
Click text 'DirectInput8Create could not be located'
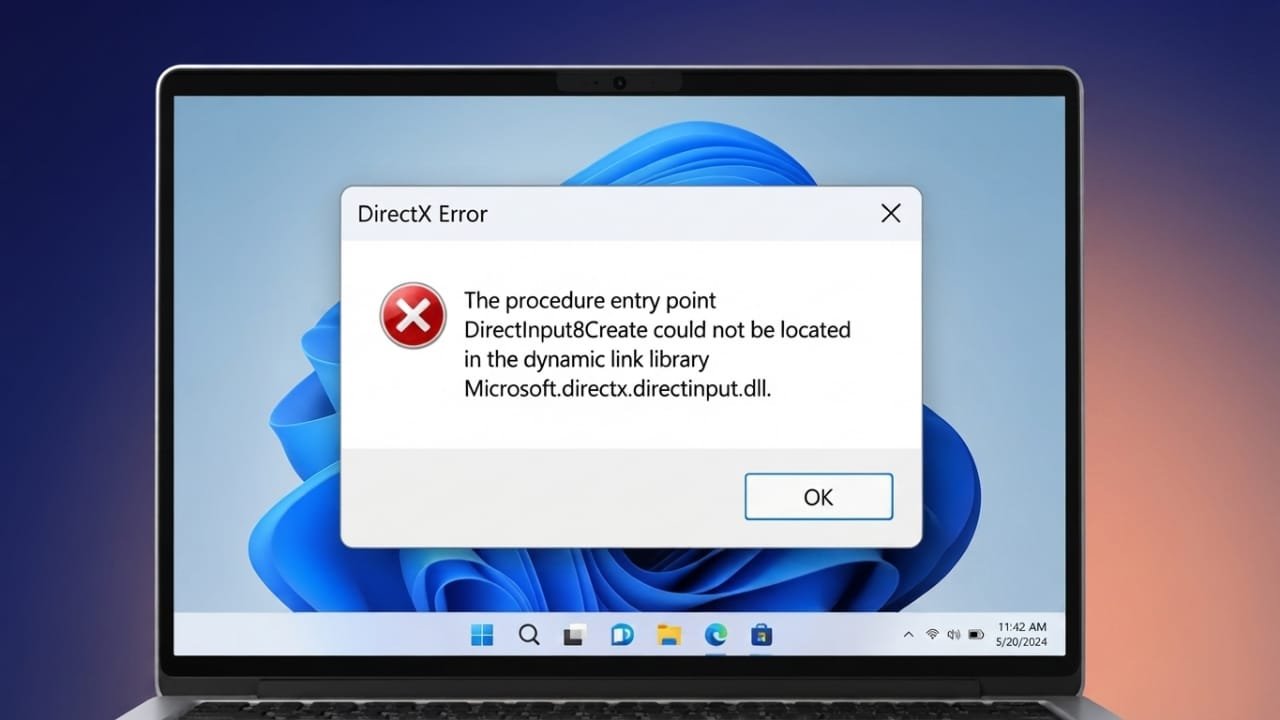(657, 330)
